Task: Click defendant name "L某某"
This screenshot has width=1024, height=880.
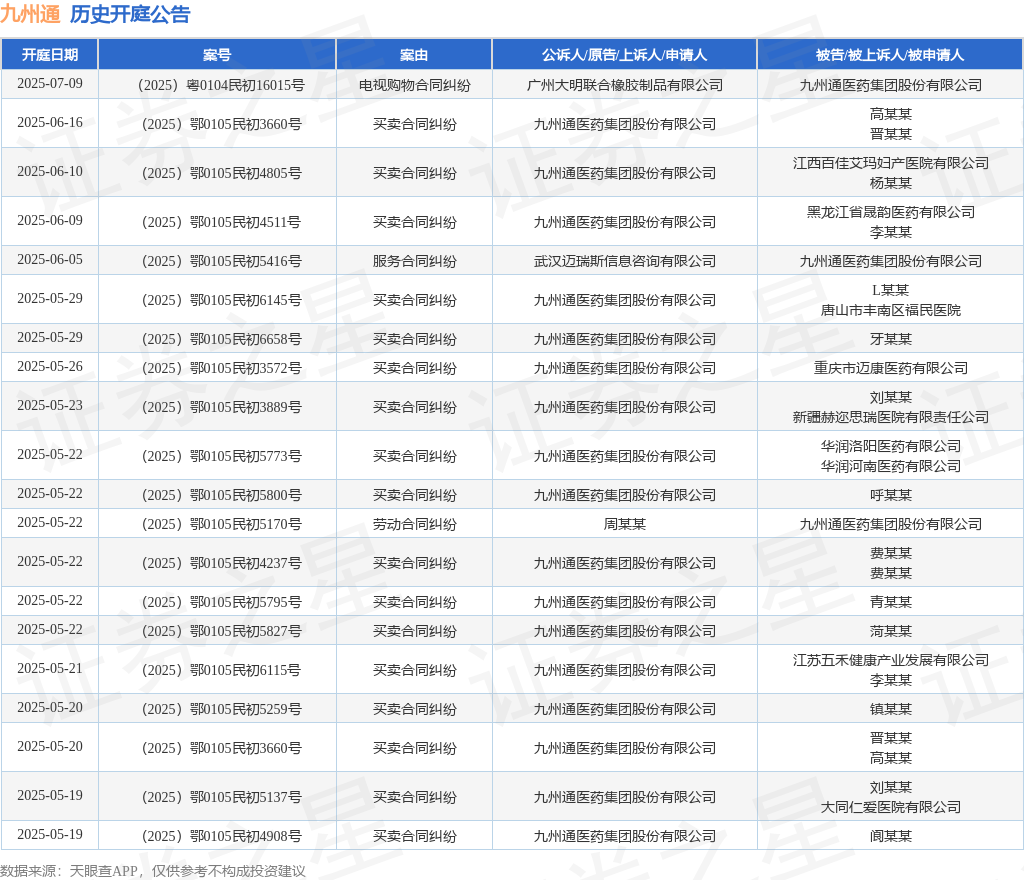Action: pyautogui.click(x=891, y=291)
